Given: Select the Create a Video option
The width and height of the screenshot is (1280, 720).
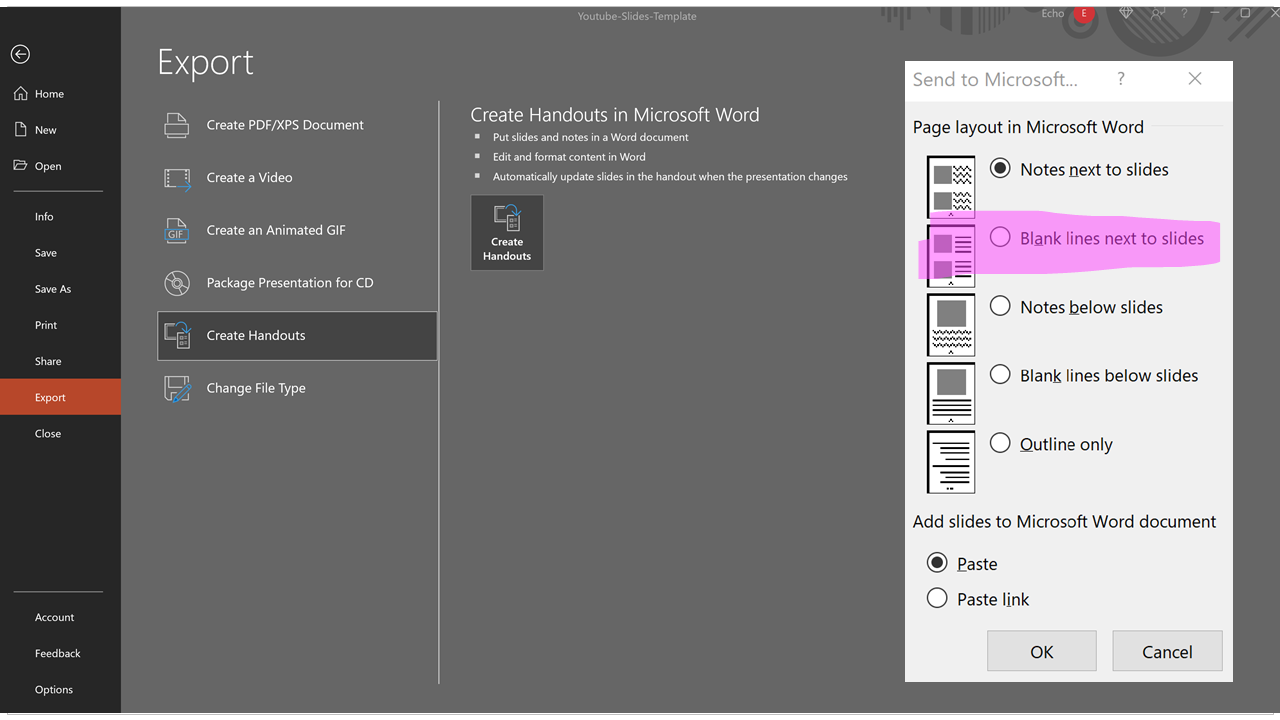Looking at the screenshot, I should (x=248, y=177).
